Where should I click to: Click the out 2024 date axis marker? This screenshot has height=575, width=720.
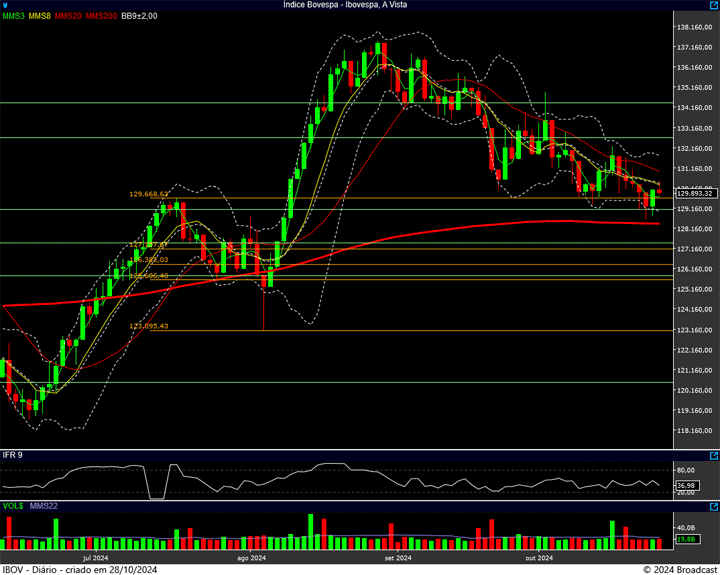tap(539, 557)
